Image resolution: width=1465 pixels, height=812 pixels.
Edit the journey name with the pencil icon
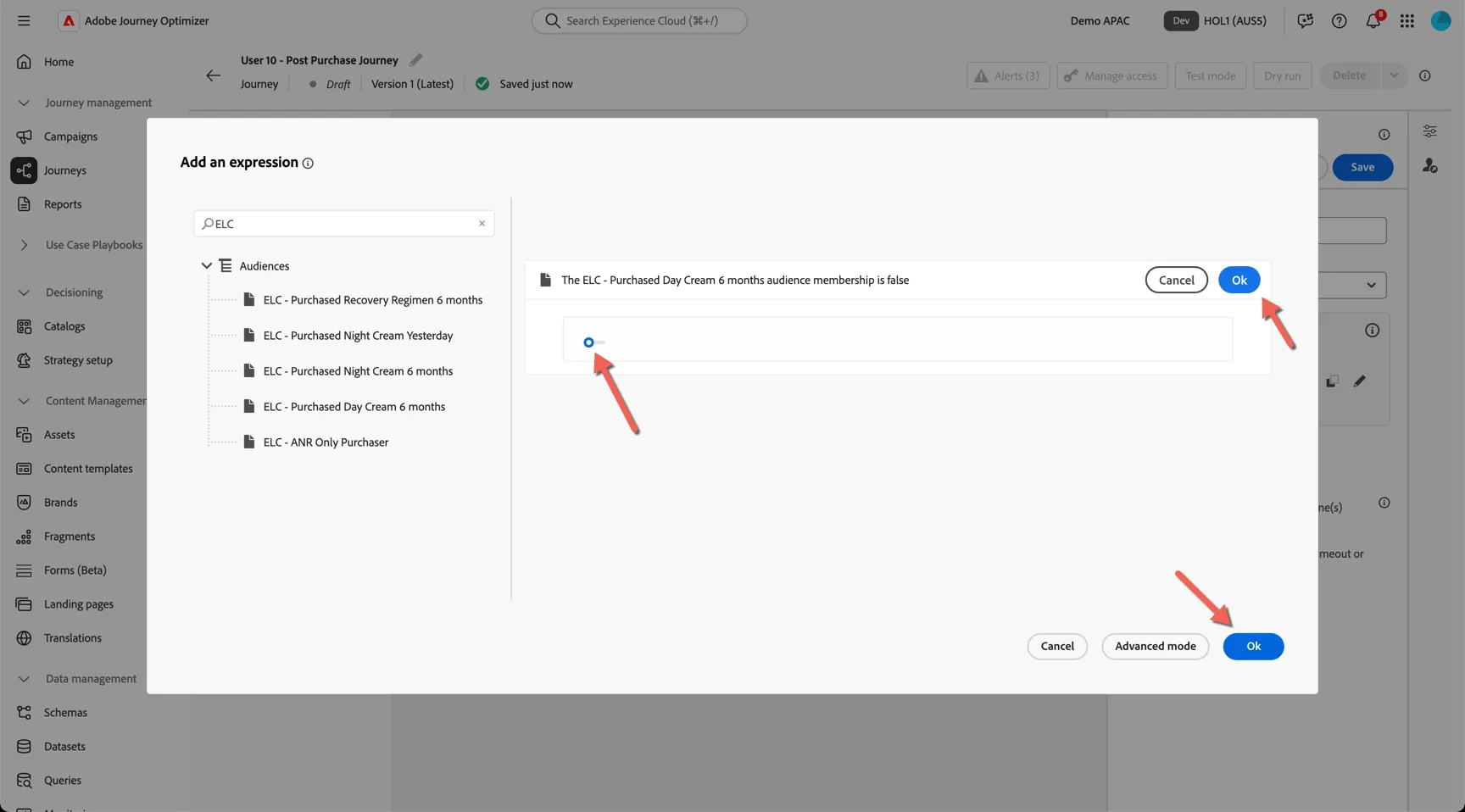click(415, 60)
